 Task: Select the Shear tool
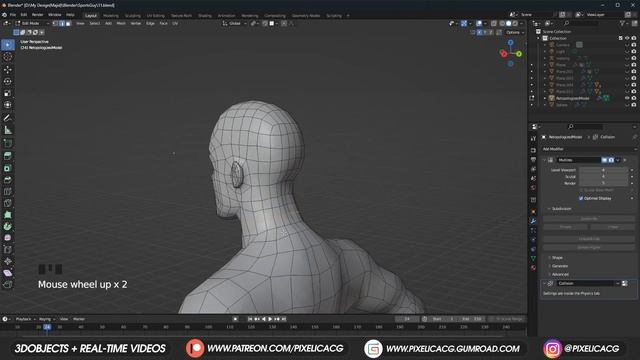[8, 273]
